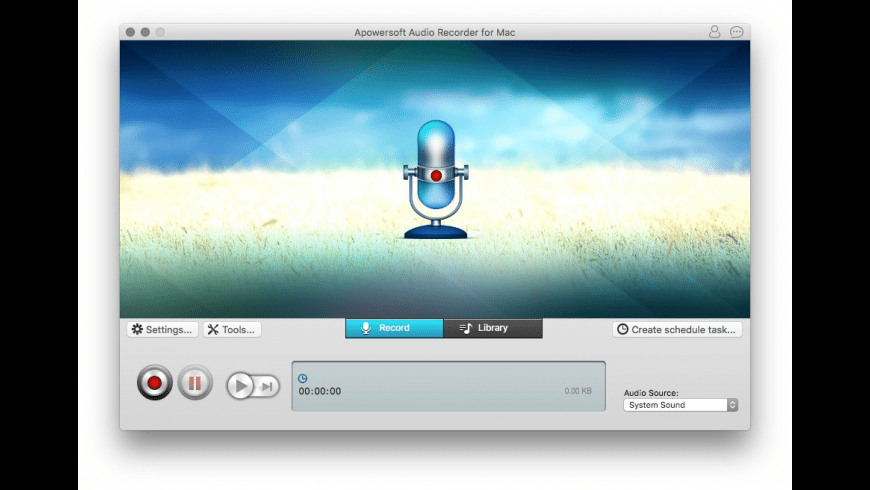
Task: Play the recorded audio
Action: point(240,386)
